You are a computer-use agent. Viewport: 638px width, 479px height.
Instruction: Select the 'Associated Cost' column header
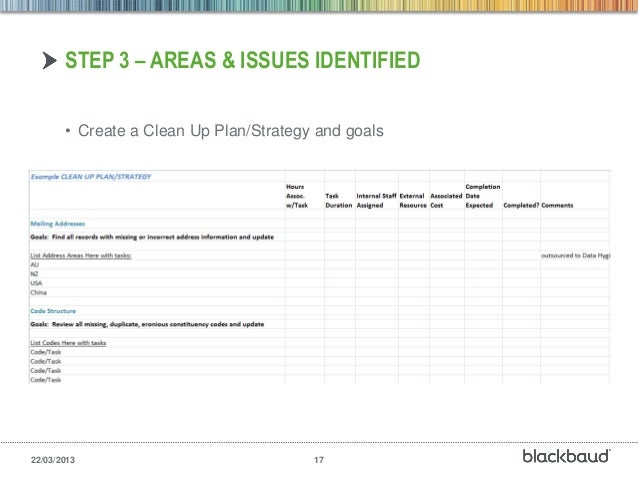click(445, 201)
